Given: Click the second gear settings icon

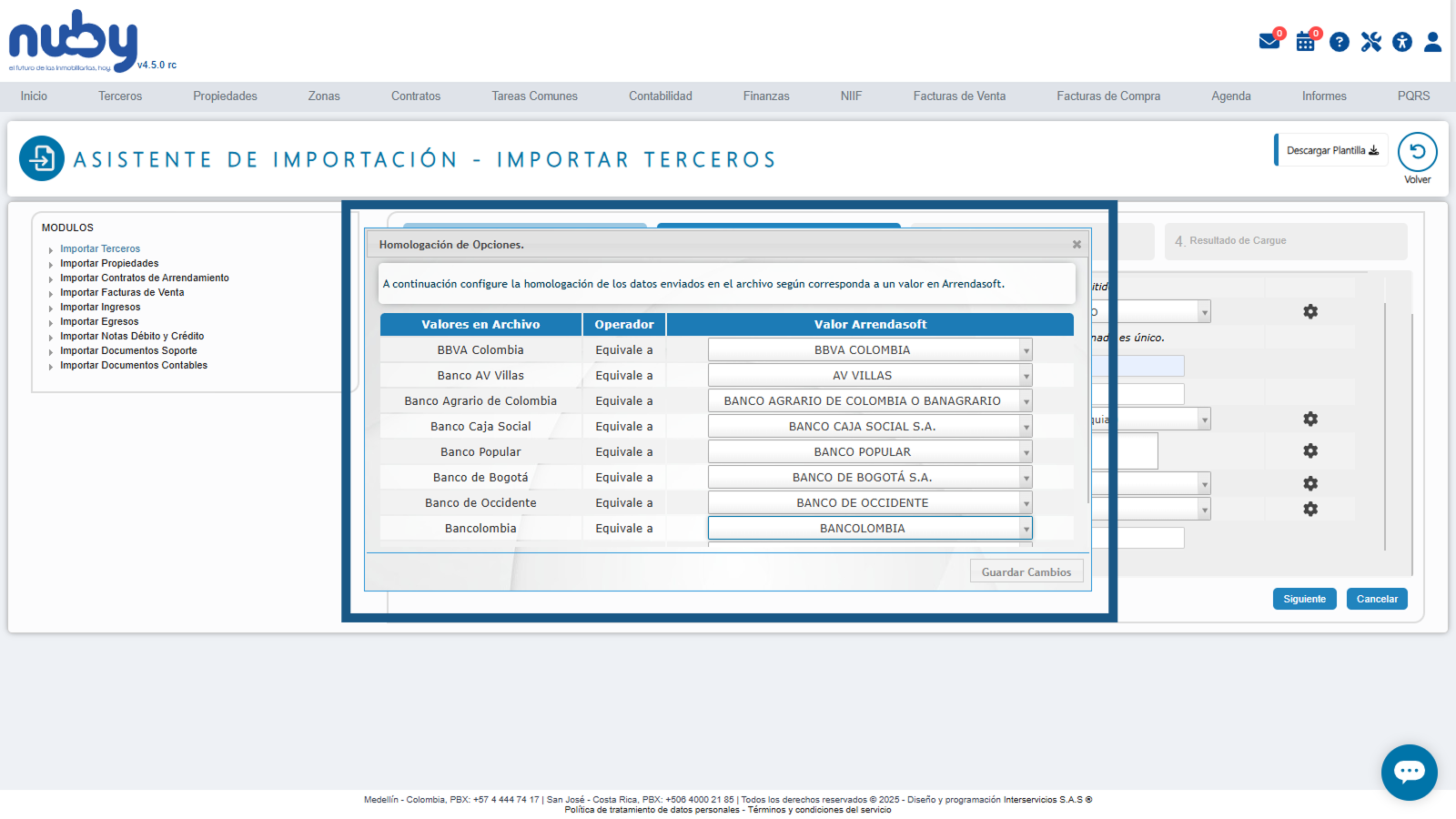Looking at the screenshot, I should 1310,419.
